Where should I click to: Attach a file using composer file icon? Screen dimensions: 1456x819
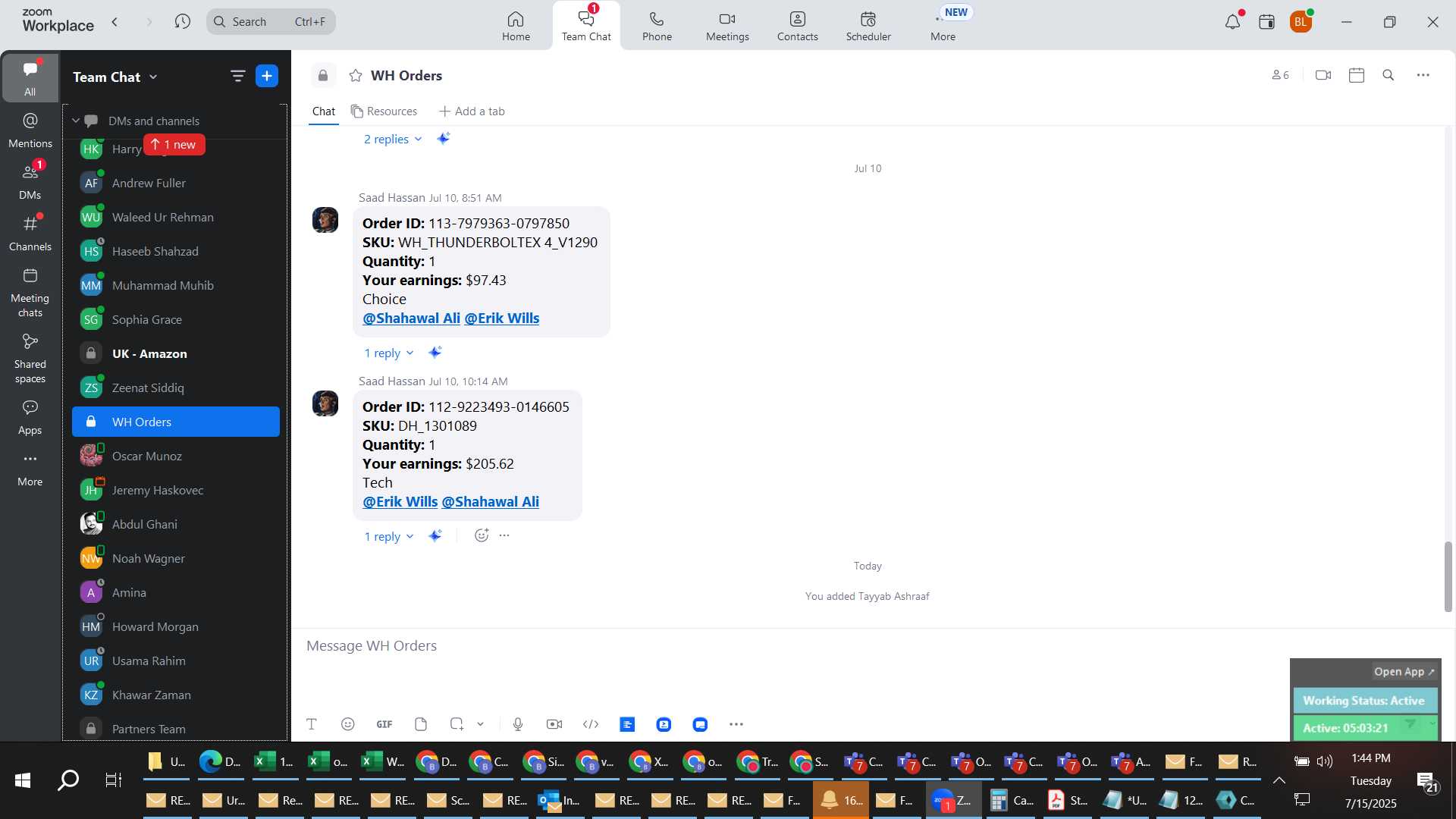[421, 724]
